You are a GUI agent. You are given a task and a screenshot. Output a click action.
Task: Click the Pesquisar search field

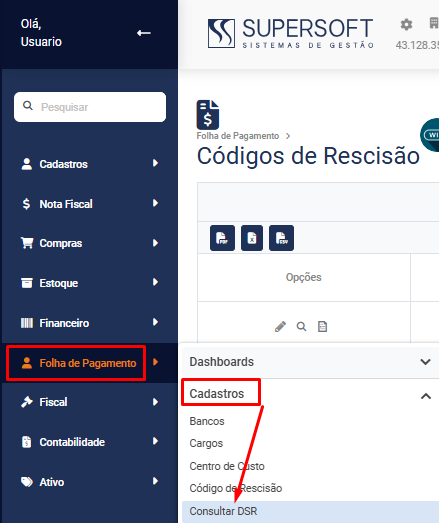click(x=90, y=107)
